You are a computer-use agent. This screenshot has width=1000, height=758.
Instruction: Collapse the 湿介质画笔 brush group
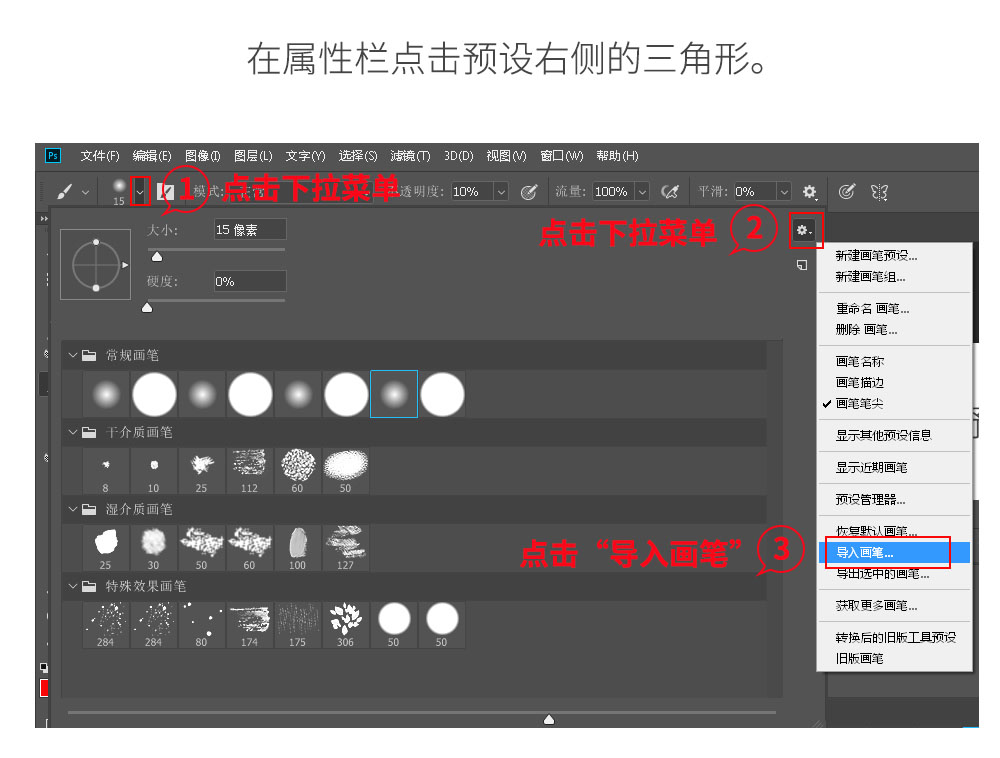pos(73,509)
